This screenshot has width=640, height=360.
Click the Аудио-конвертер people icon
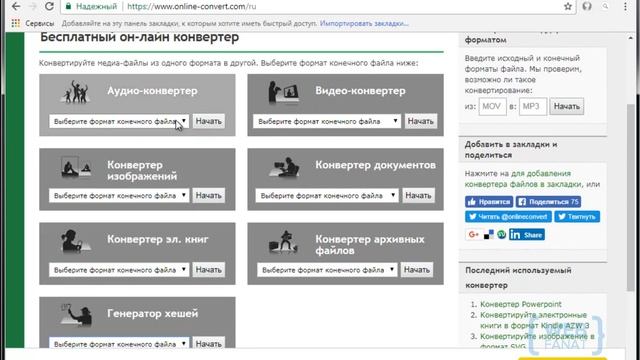(x=75, y=91)
